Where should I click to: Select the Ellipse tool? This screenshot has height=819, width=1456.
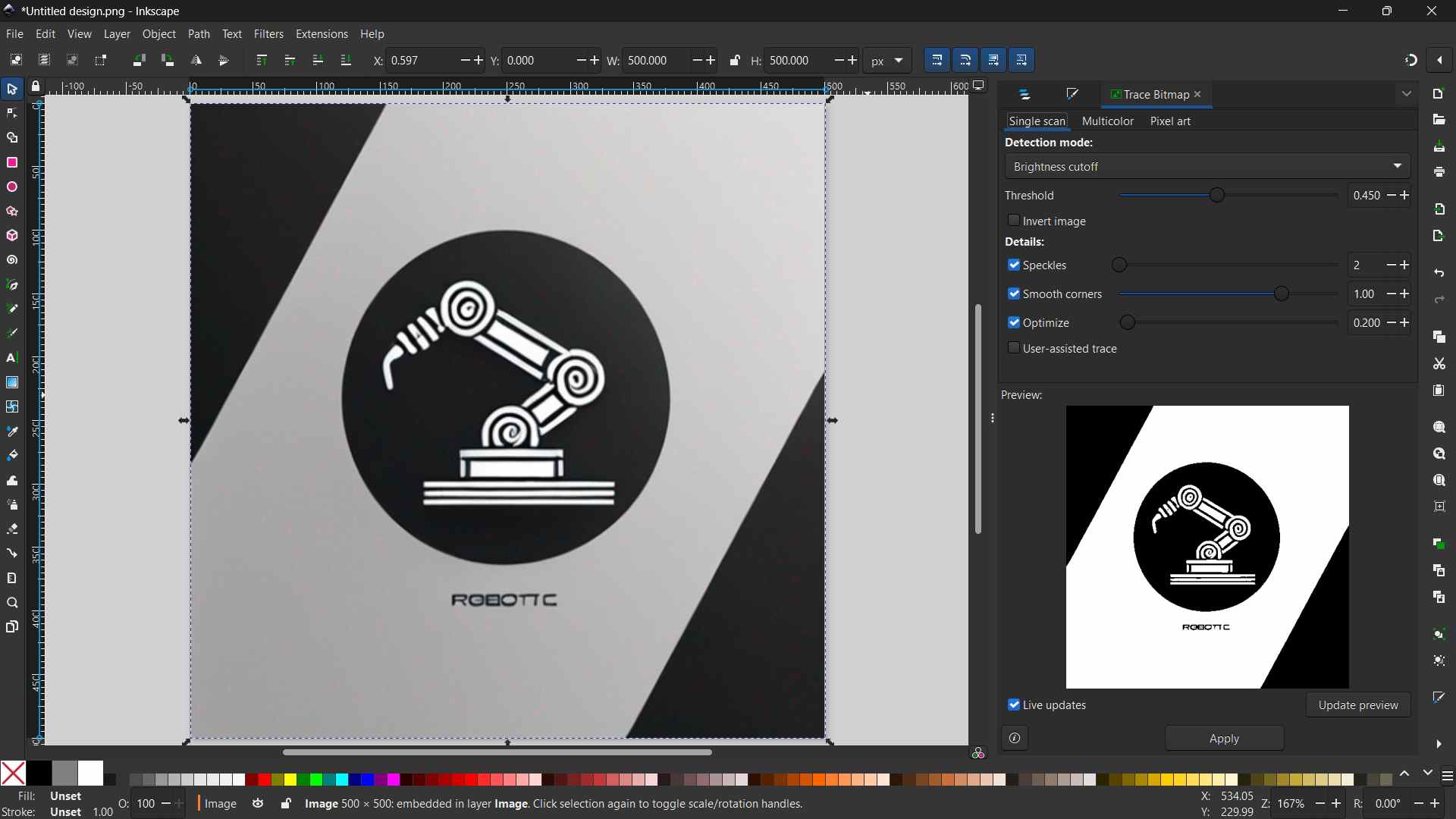(12, 187)
